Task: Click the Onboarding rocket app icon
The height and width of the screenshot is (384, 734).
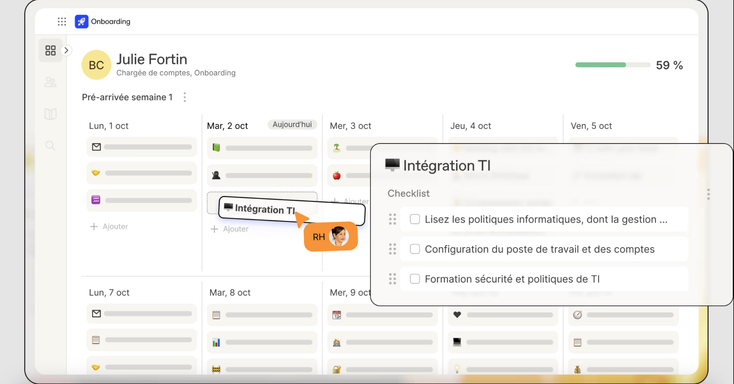Action: [81, 22]
